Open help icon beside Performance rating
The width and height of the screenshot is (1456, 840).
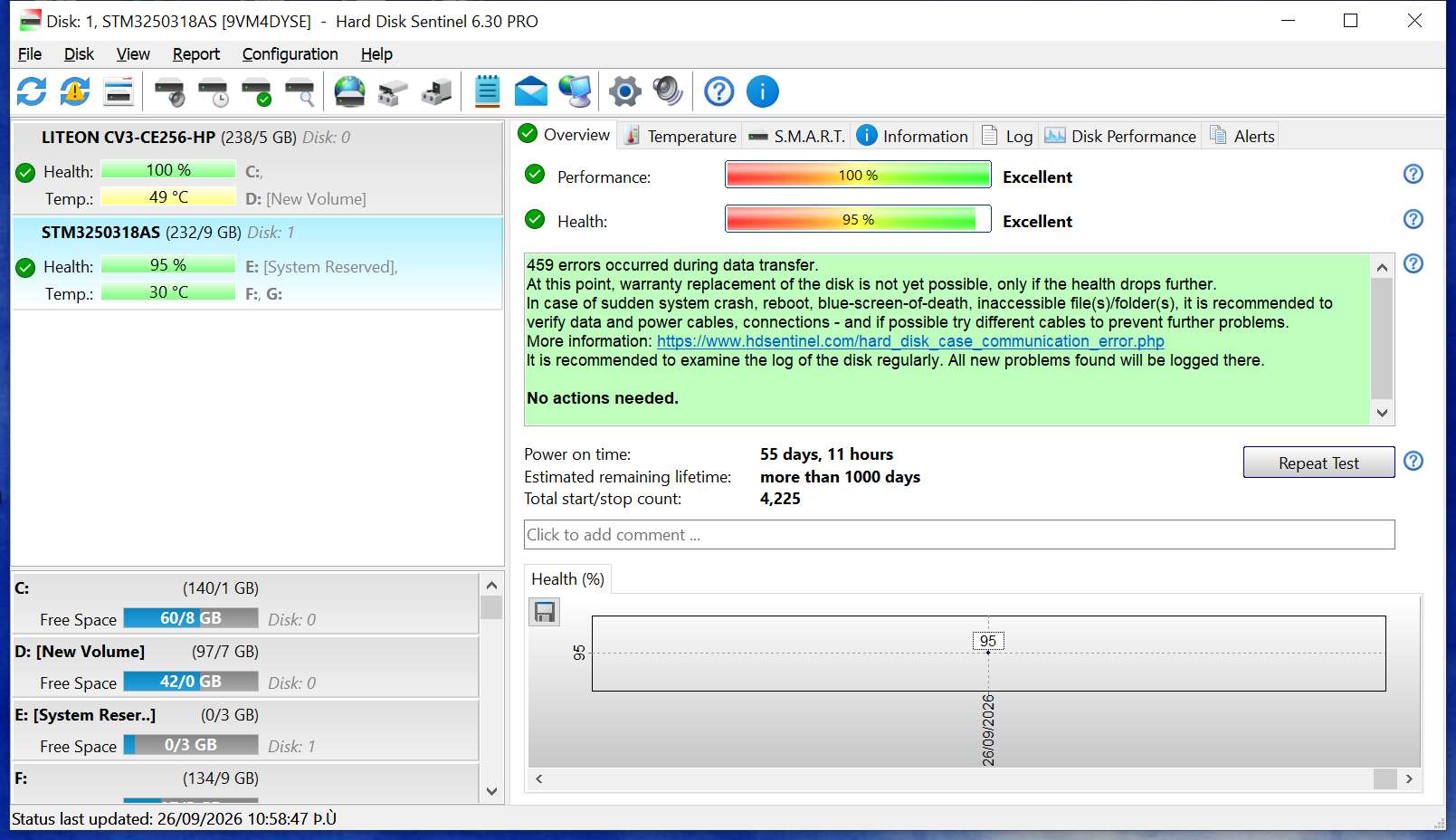coord(1413,174)
